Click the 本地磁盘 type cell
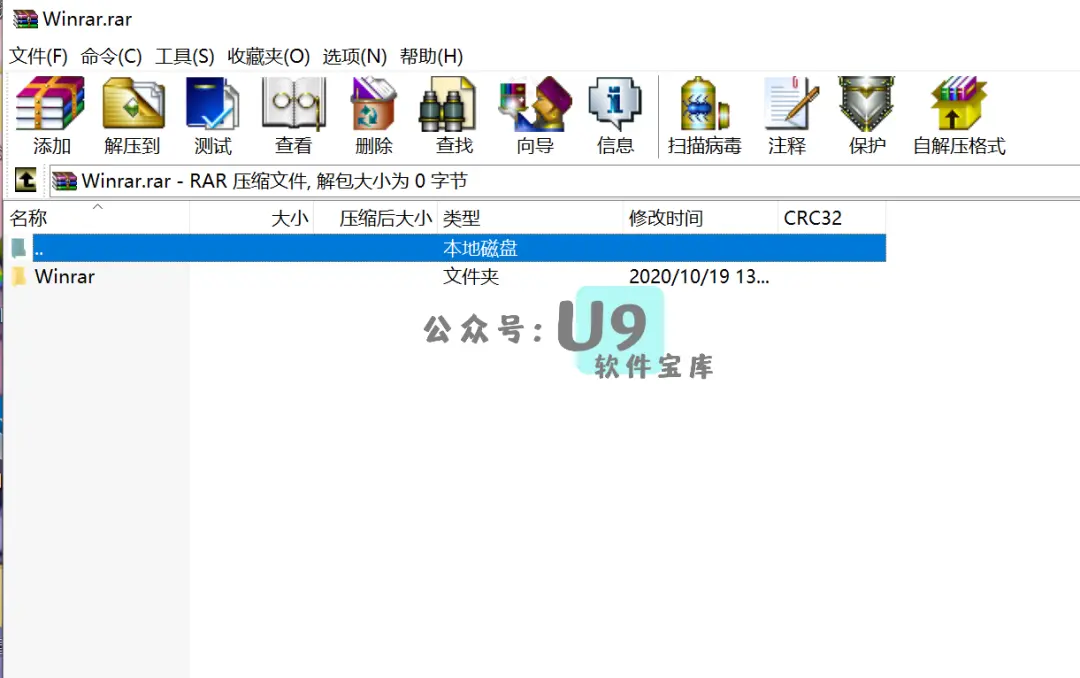The height and width of the screenshot is (678, 1080). point(480,248)
